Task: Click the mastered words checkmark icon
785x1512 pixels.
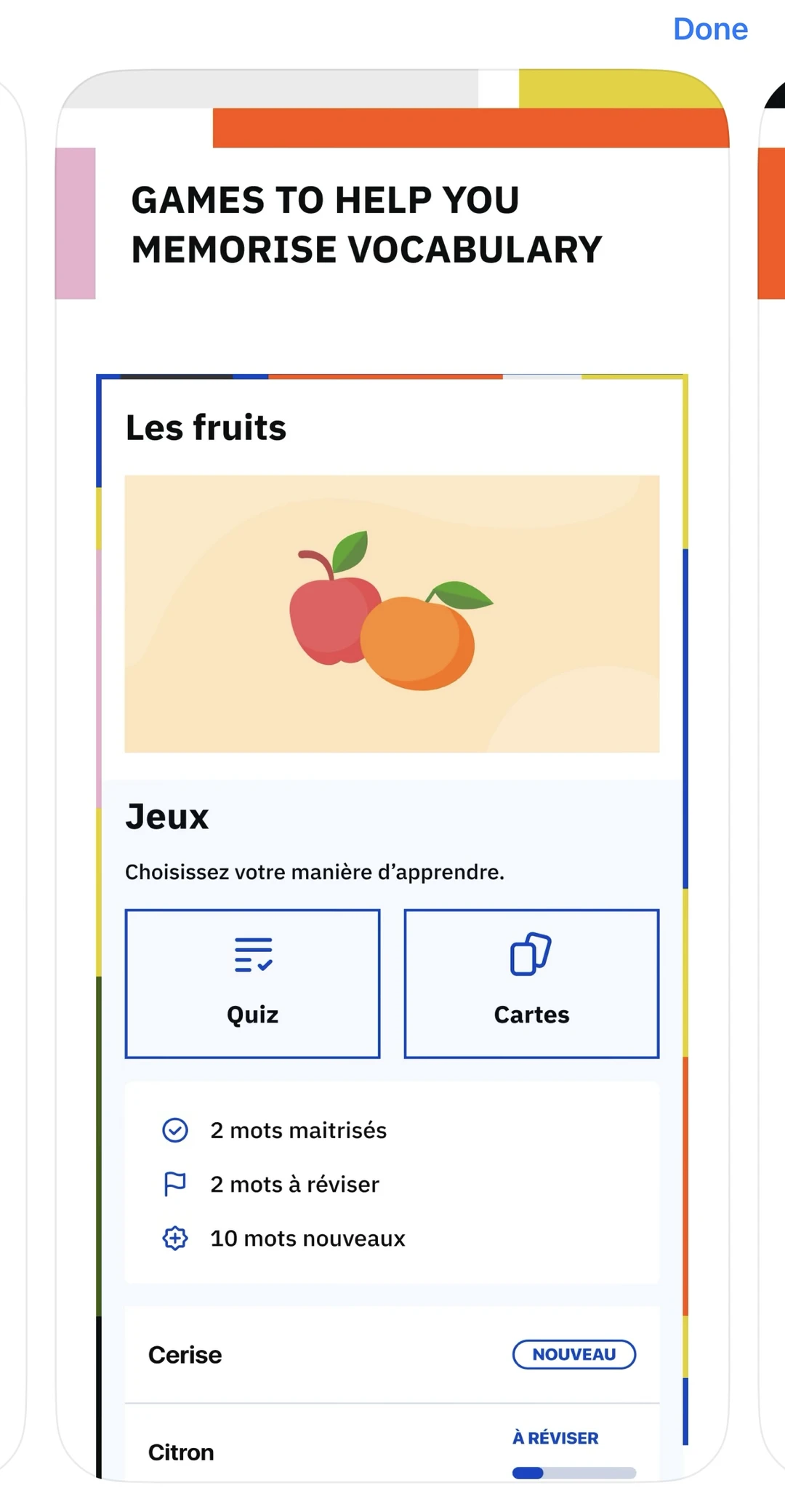Action: [174, 1130]
